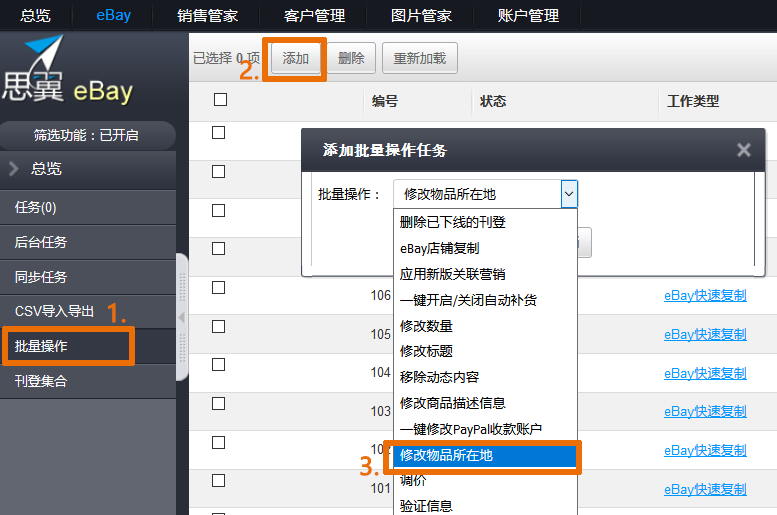Choose 一键开启/关闭自动补货 from the list
Screen dimensions: 777x515
coord(485,300)
